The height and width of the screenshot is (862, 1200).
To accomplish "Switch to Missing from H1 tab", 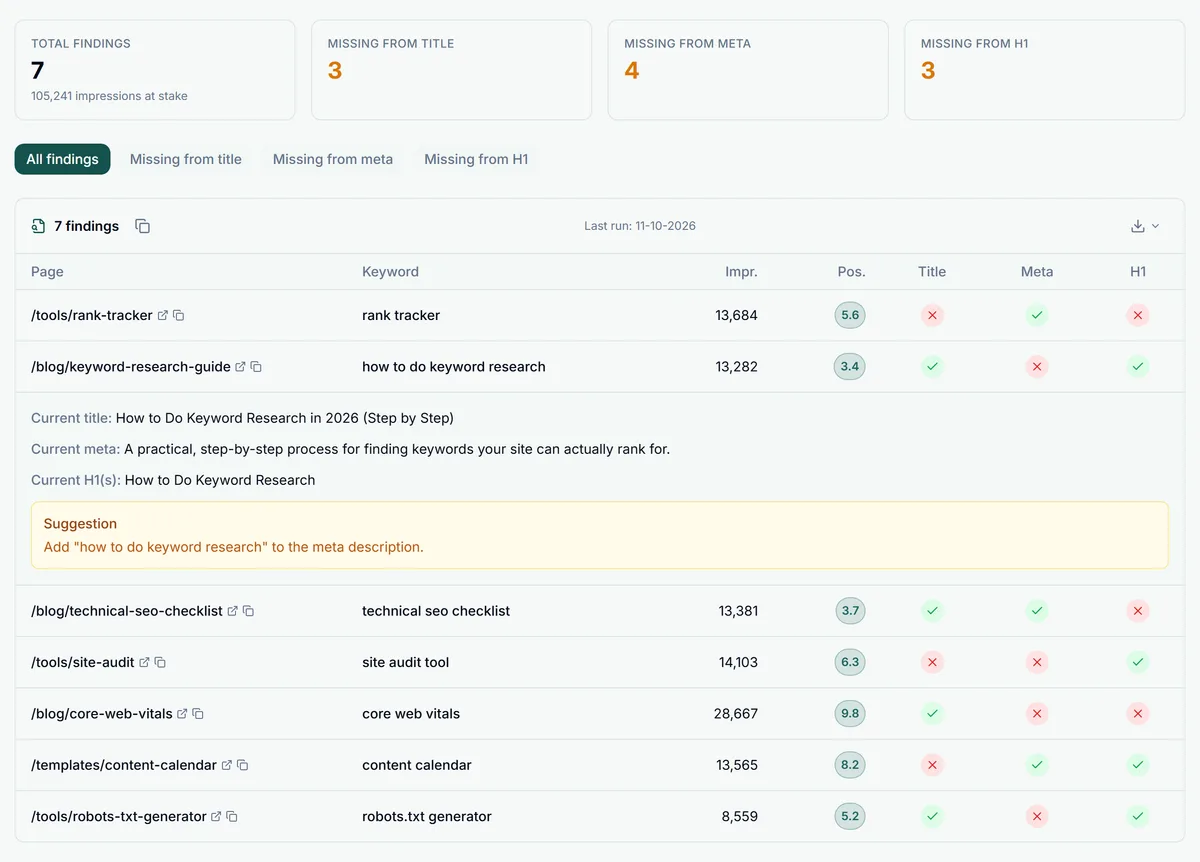I will [x=476, y=159].
